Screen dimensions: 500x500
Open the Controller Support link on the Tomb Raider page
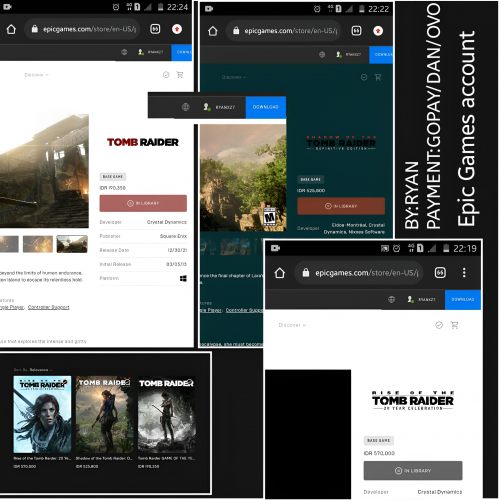(49, 307)
